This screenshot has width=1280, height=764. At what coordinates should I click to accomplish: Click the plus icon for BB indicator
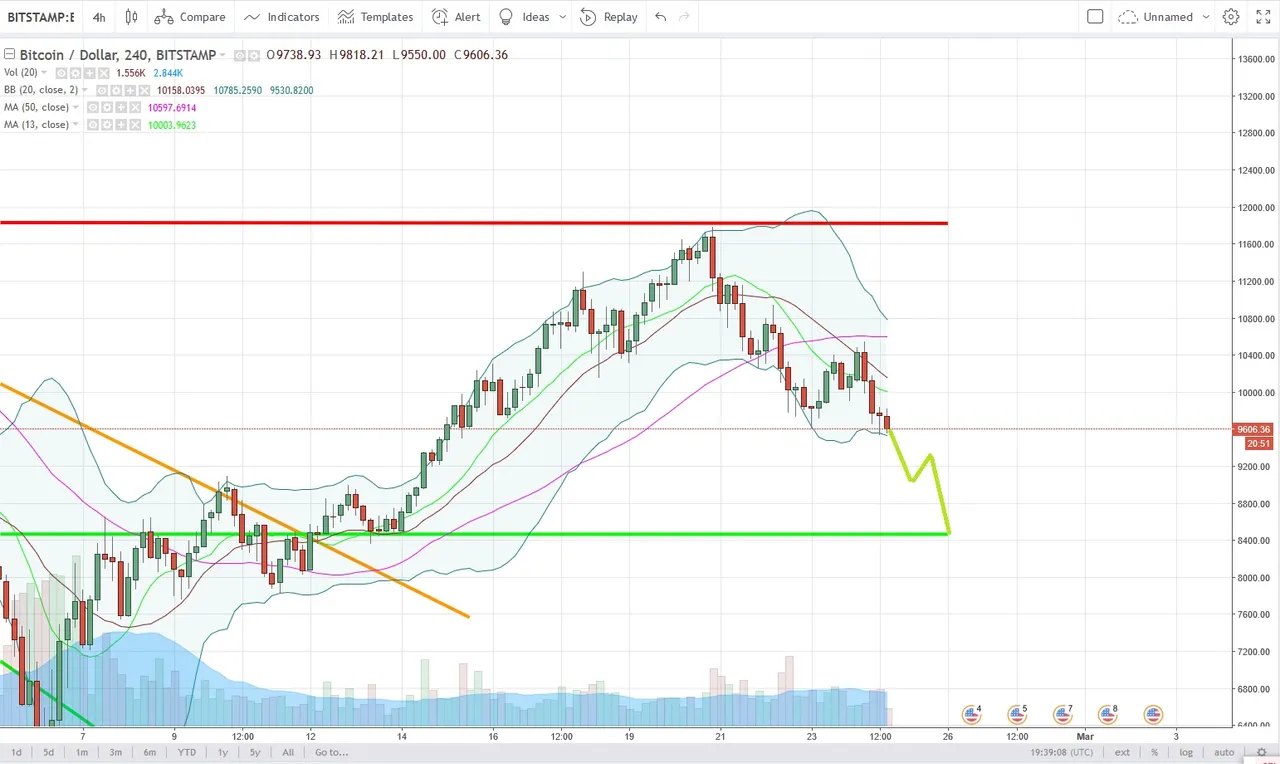[x=130, y=91]
